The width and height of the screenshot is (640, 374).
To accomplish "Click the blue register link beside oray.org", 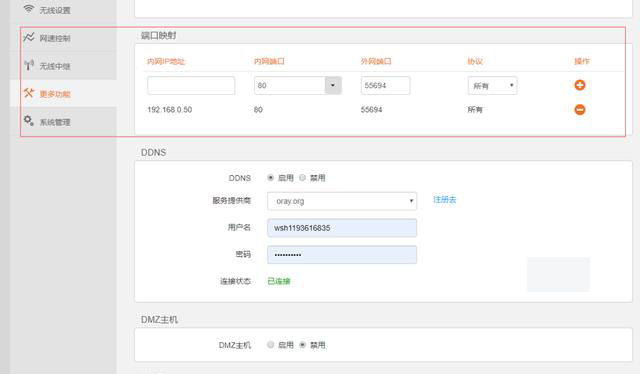I will [x=444, y=200].
